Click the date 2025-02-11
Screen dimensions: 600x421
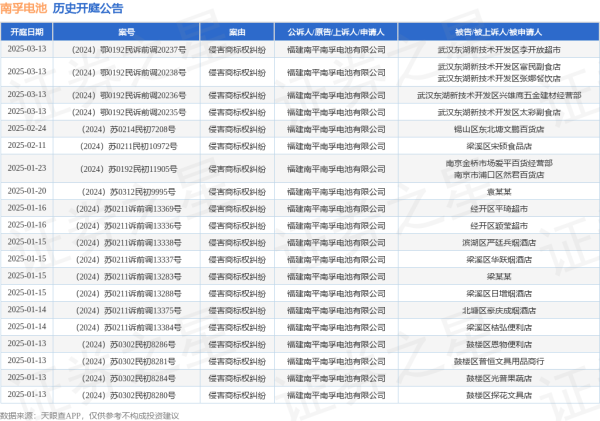click(27, 145)
